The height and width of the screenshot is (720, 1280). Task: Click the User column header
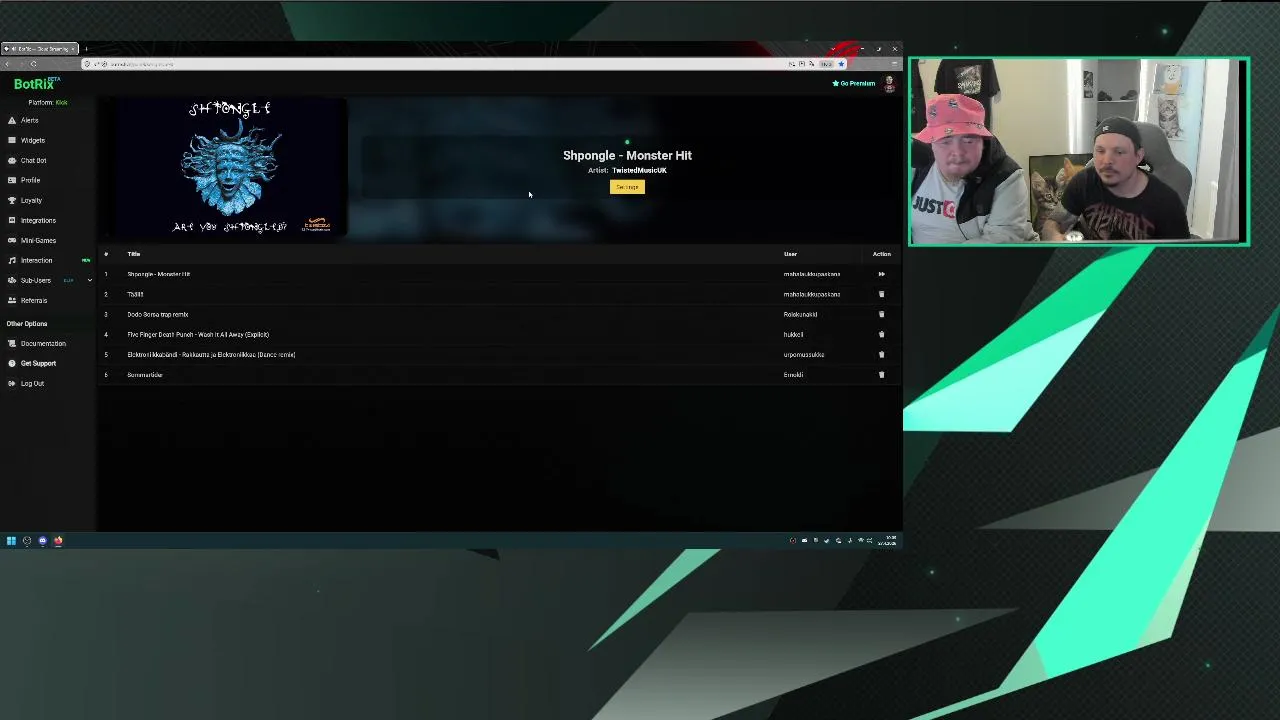[790, 254]
